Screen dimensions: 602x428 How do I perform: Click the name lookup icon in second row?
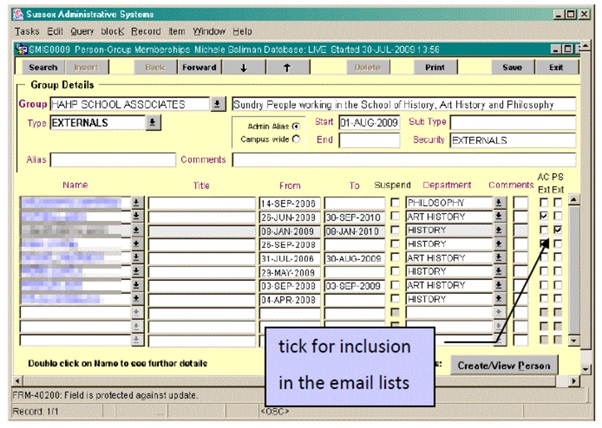[138, 216]
